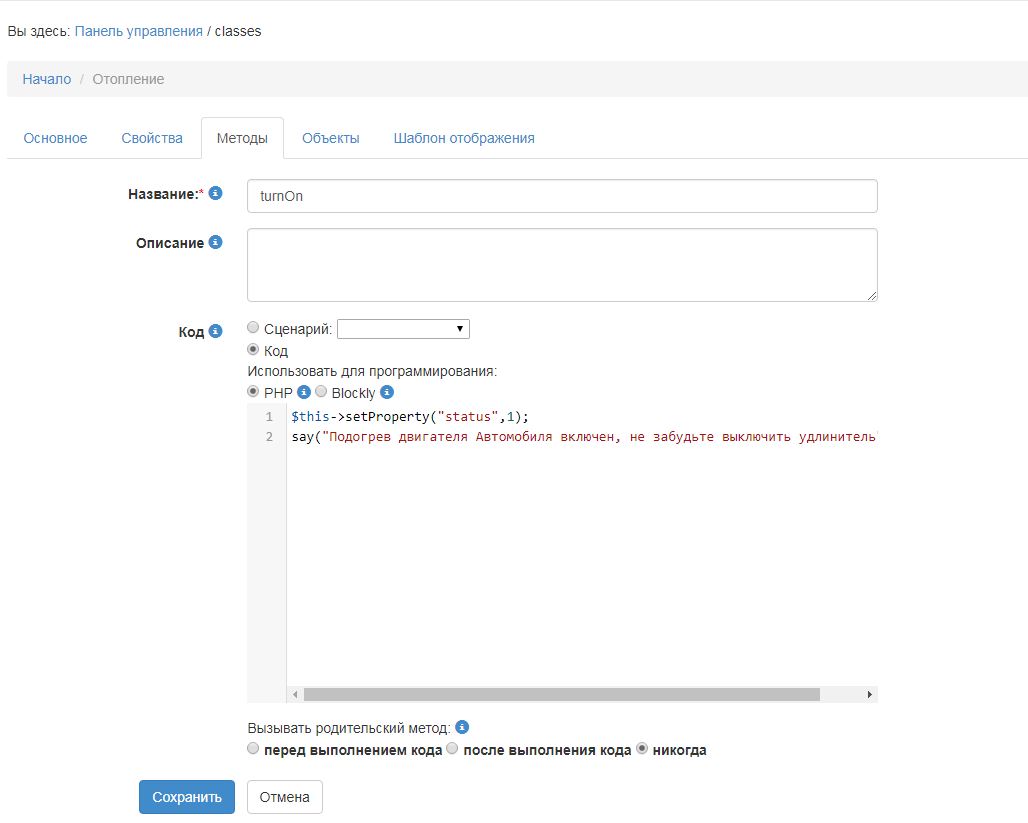The height and width of the screenshot is (823, 1028).
Task: Click right arrow of code editor scrollbar
Action: [869, 694]
